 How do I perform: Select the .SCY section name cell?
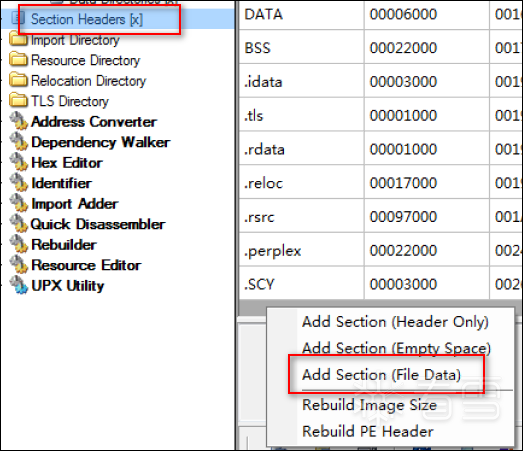(302, 284)
